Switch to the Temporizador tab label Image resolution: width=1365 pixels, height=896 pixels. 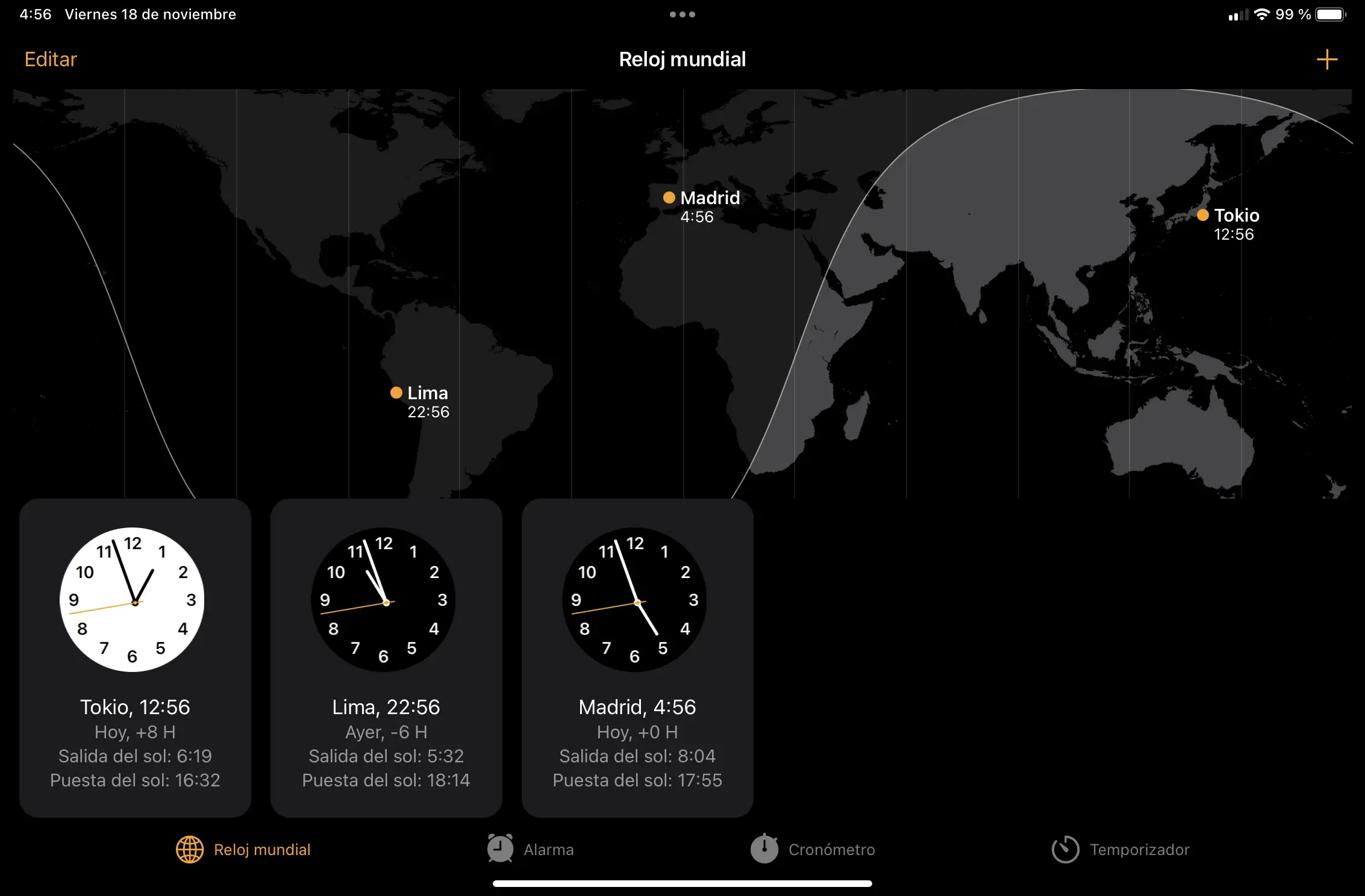pyautogui.click(x=1139, y=850)
